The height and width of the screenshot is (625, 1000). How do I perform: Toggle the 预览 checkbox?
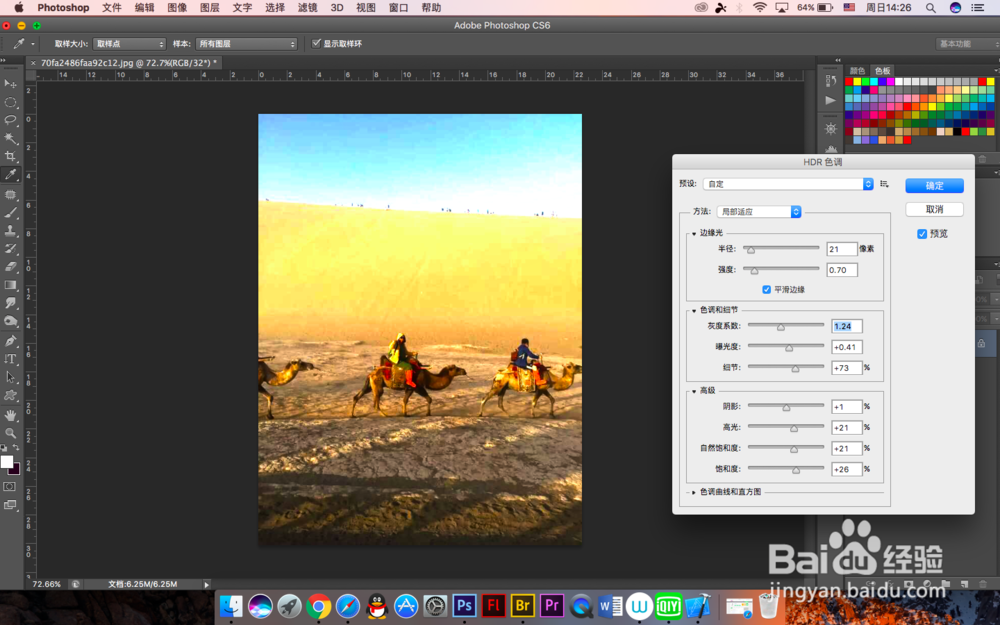pos(922,234)
